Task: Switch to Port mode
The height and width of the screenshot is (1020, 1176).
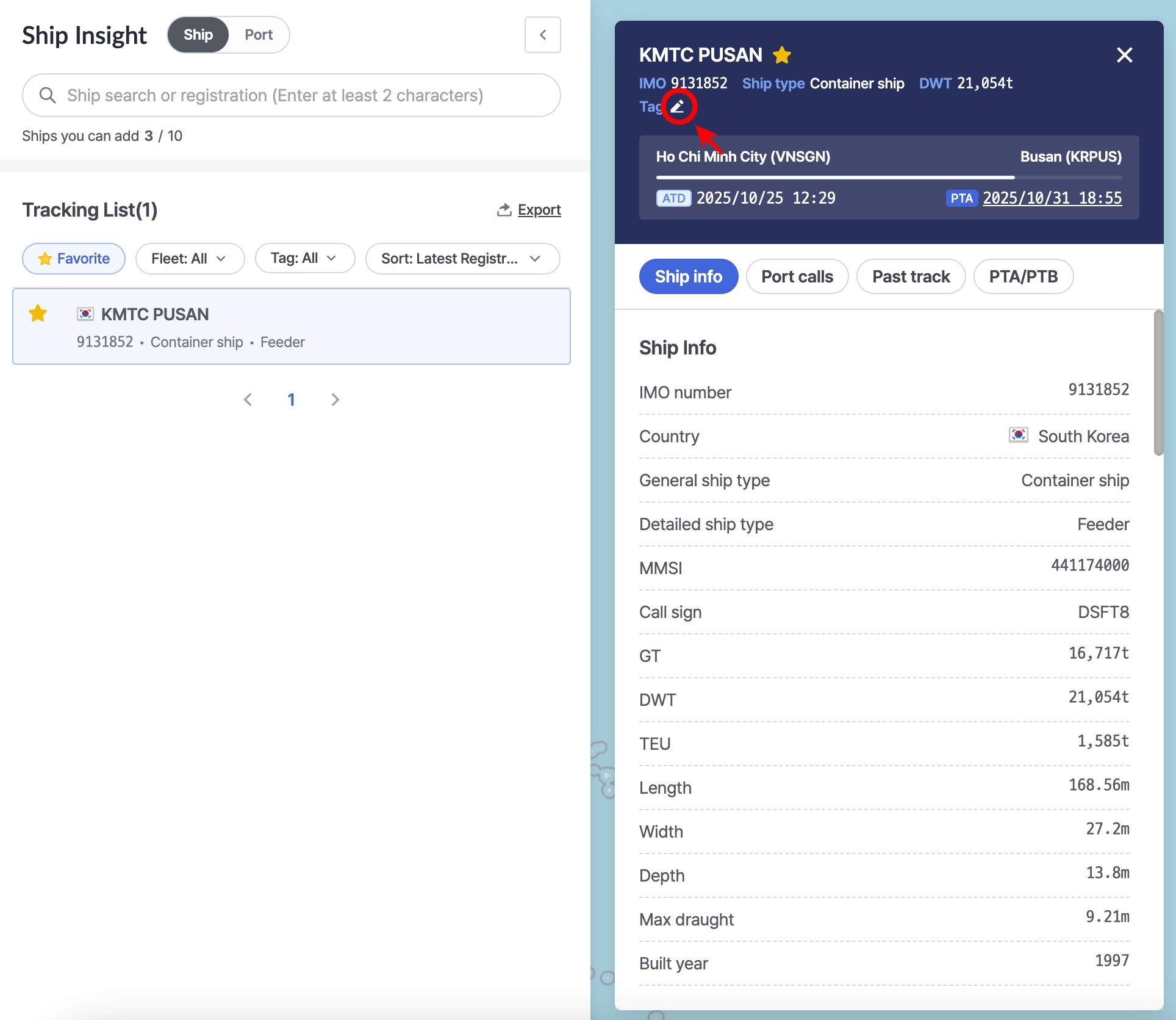Action: coord(258,35)
